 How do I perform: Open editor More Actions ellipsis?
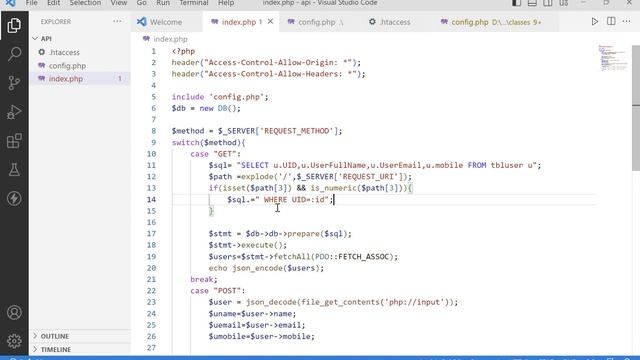tap(627, 22)
